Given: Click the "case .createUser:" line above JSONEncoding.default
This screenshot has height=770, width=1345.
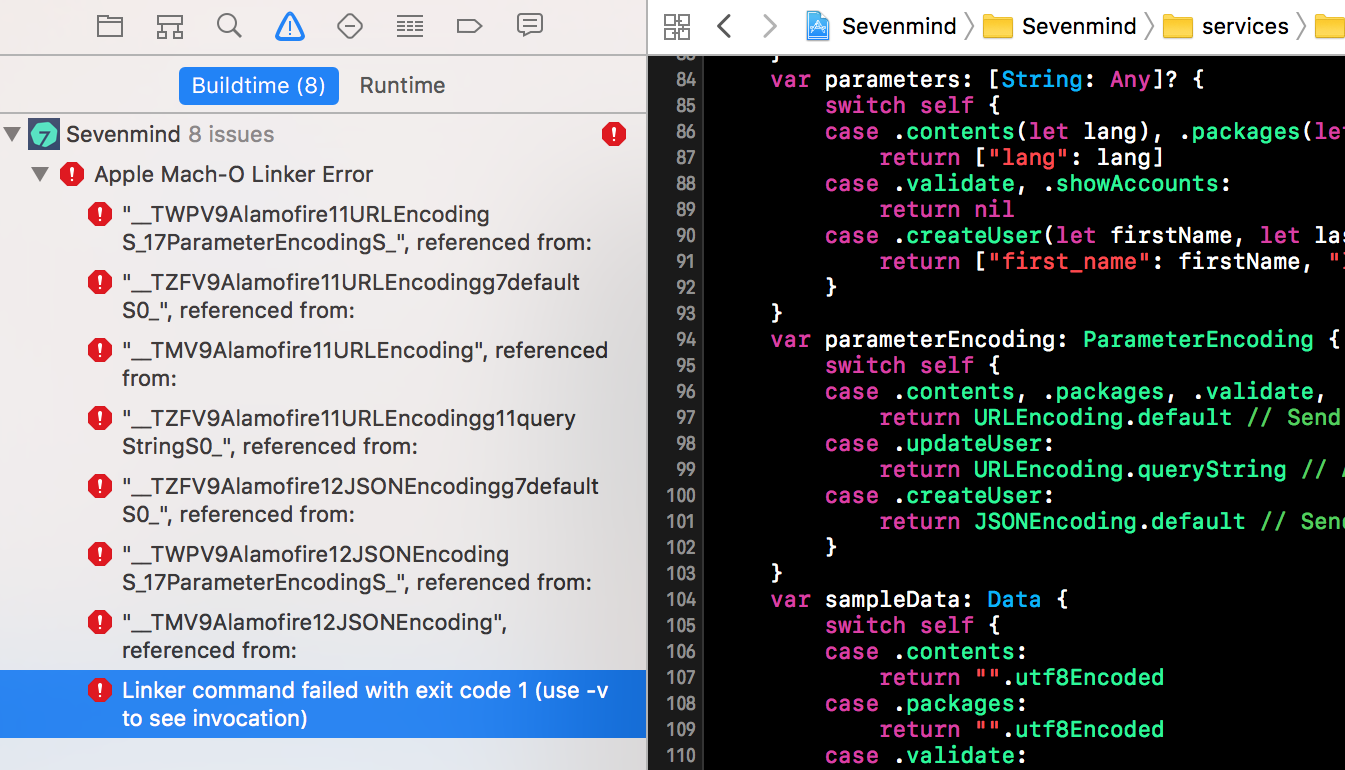Looking at the screenshot, I should click(939, 495).
